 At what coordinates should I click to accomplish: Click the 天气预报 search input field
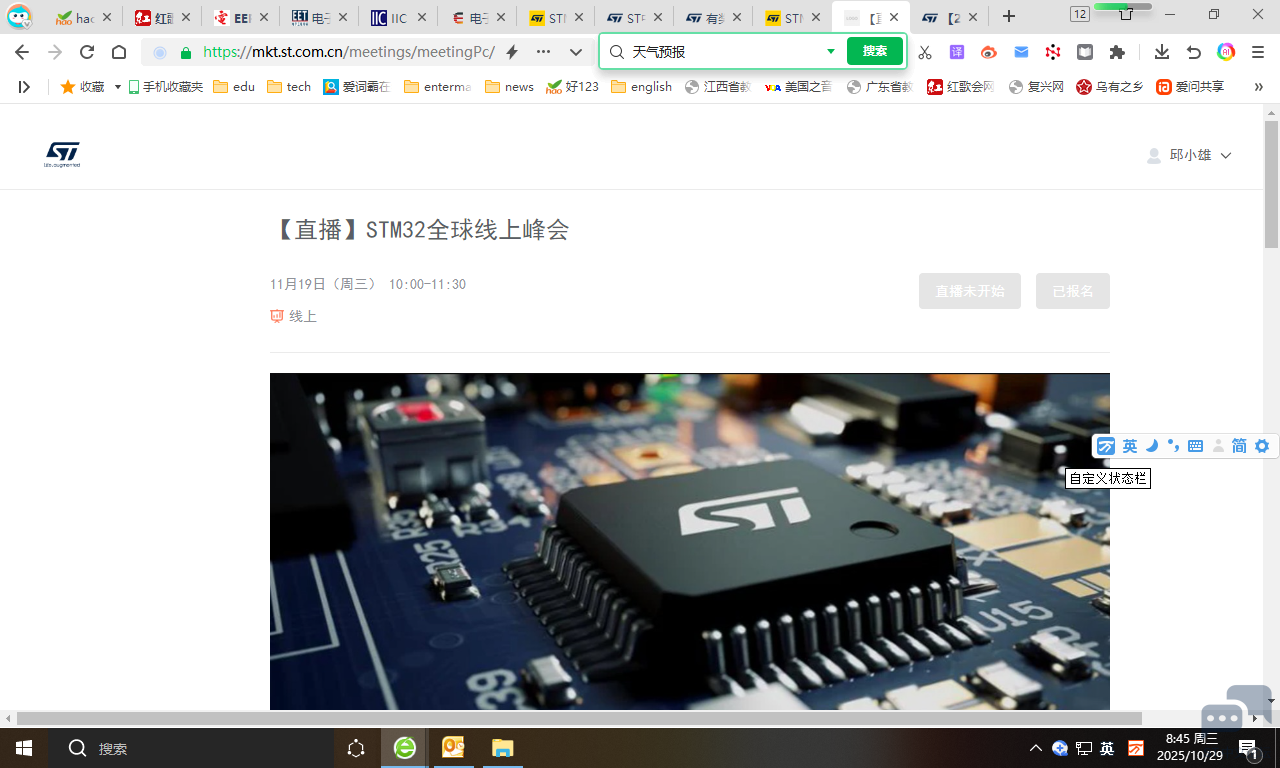725,52
